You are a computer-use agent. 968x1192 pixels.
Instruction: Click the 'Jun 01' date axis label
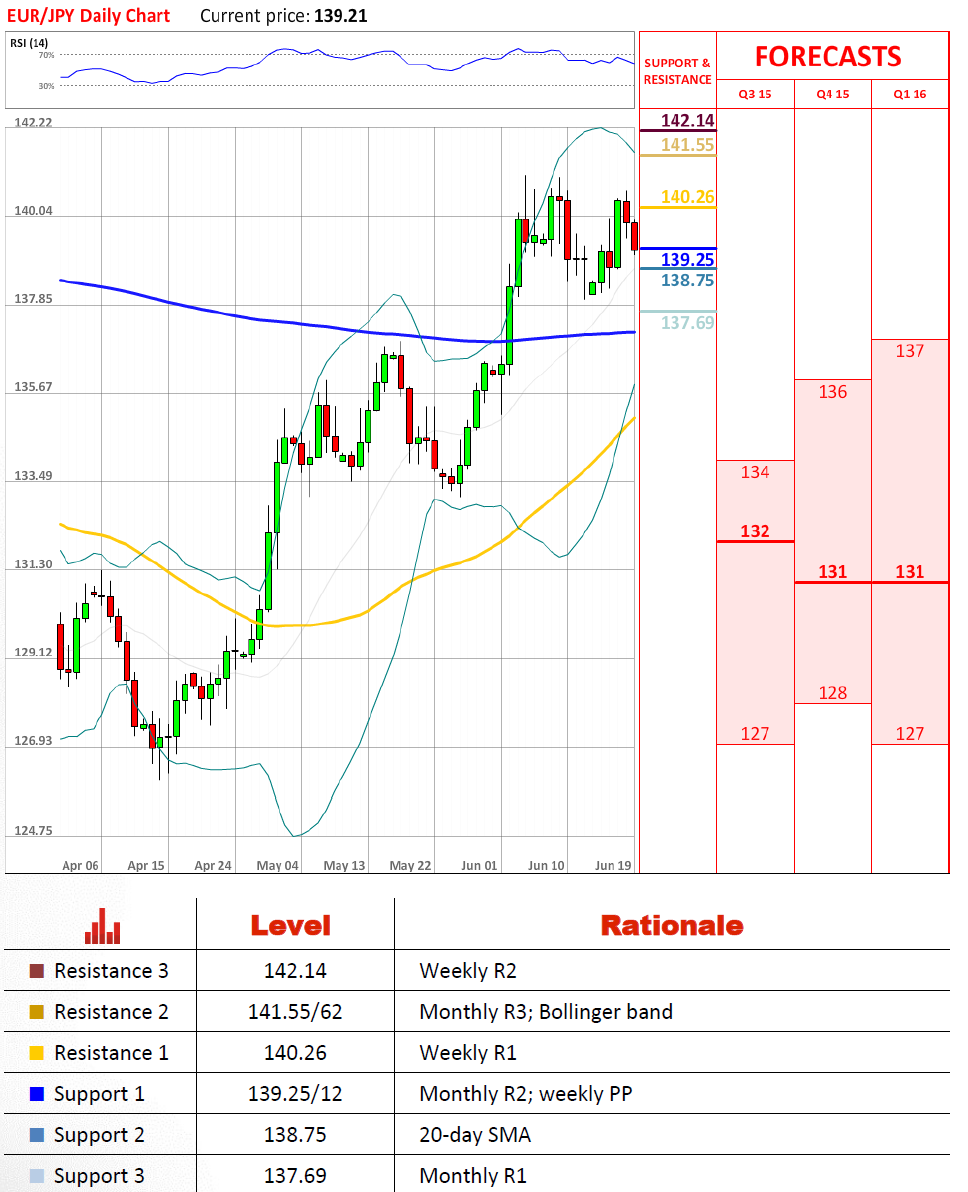click(479, 865)
